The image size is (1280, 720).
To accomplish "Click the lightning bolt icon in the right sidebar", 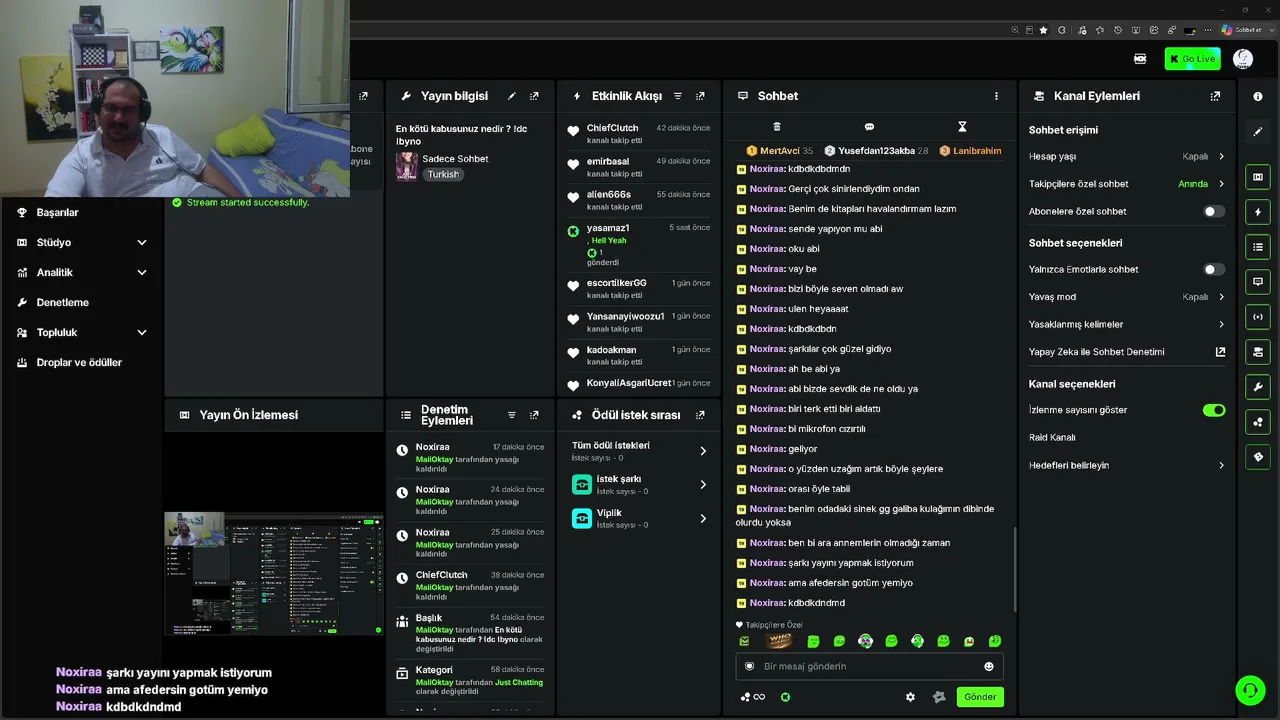I will (x=1258, y=212).
